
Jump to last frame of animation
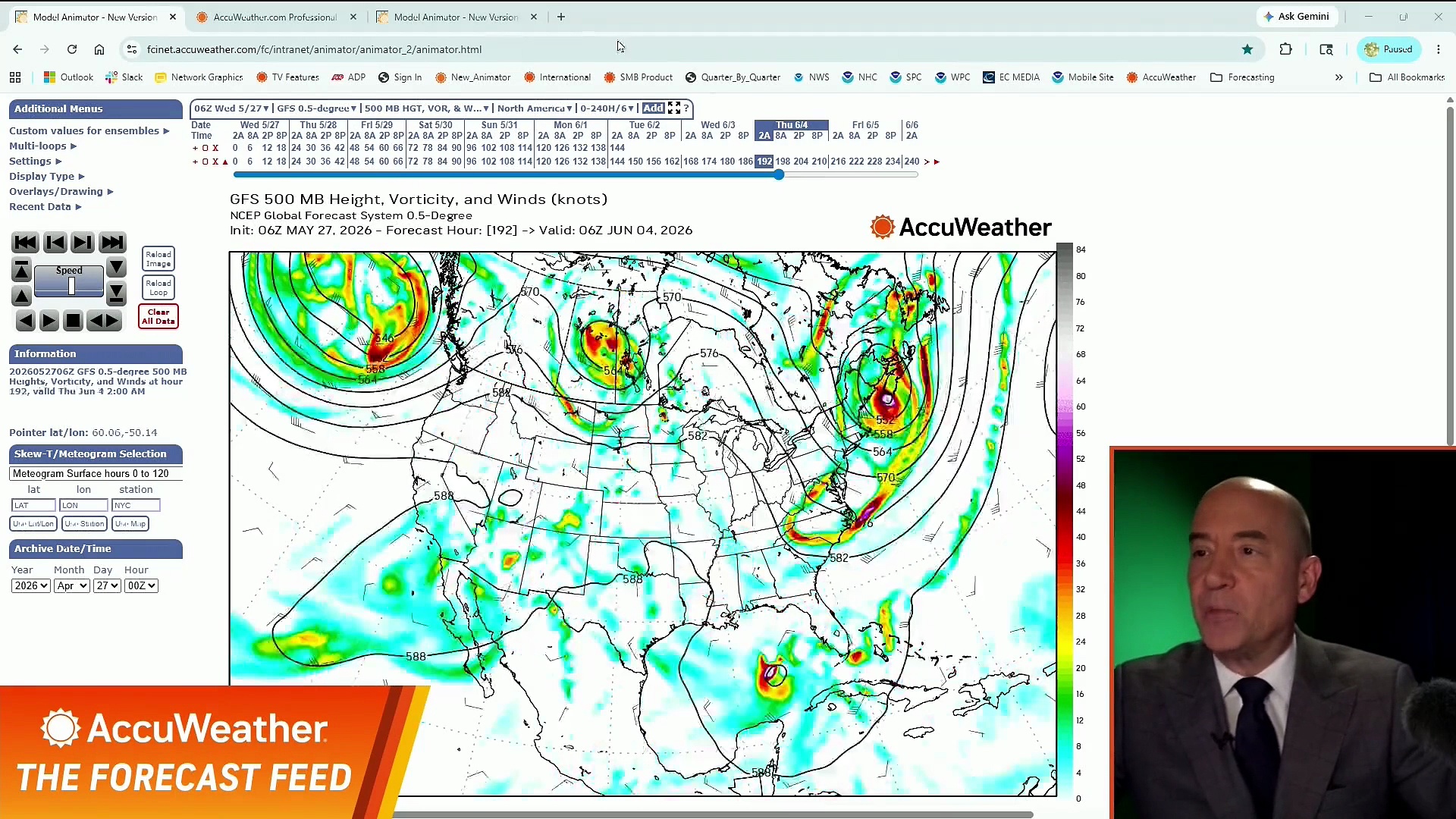[112, 243]
